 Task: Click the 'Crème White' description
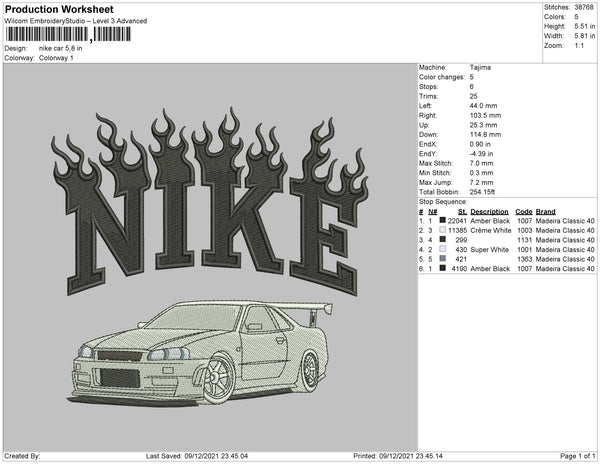(491, 230)
